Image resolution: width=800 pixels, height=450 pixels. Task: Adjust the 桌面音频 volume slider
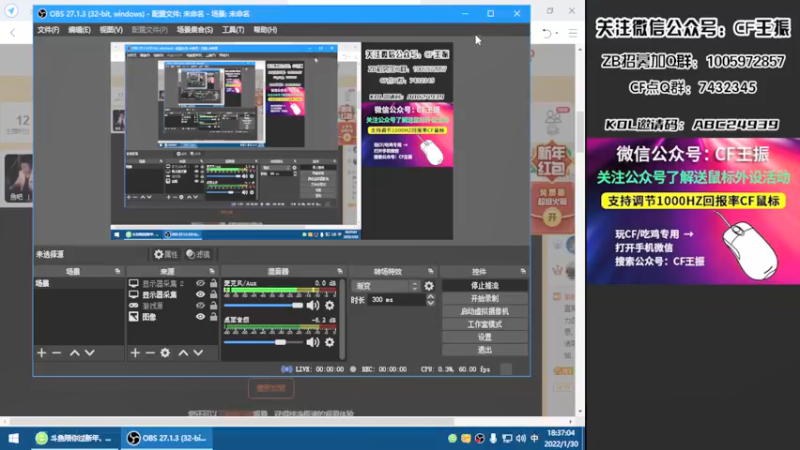click(263, 342)
